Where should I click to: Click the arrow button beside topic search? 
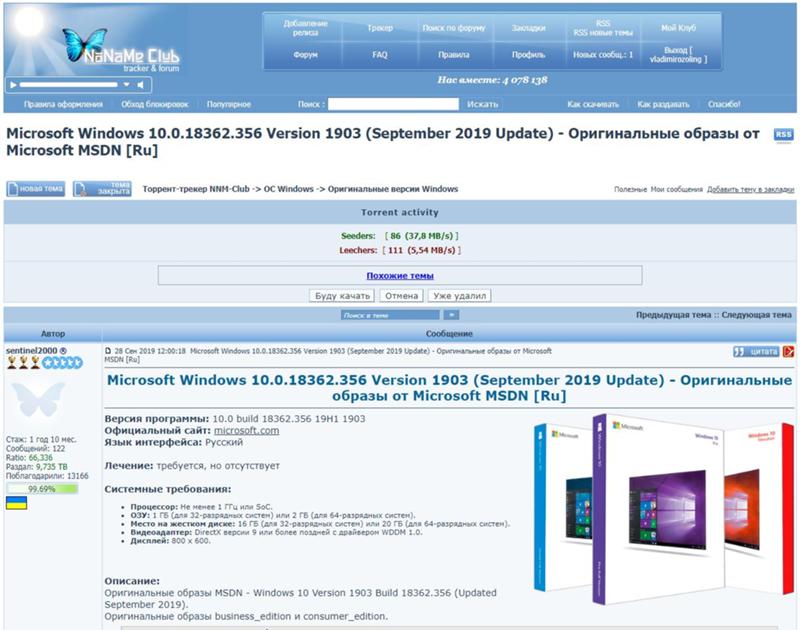(x=451, y=315)
